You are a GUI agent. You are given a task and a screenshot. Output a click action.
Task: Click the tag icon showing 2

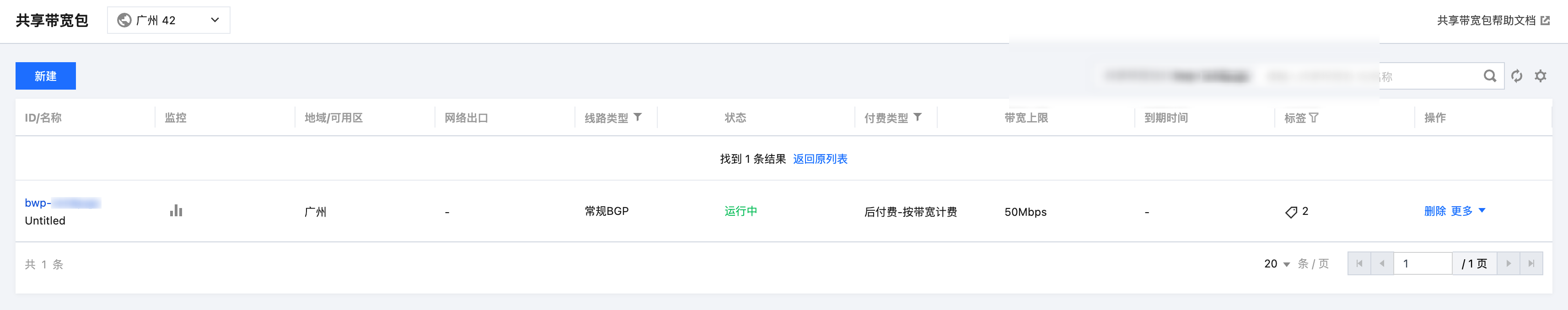tap(1291, 212)
